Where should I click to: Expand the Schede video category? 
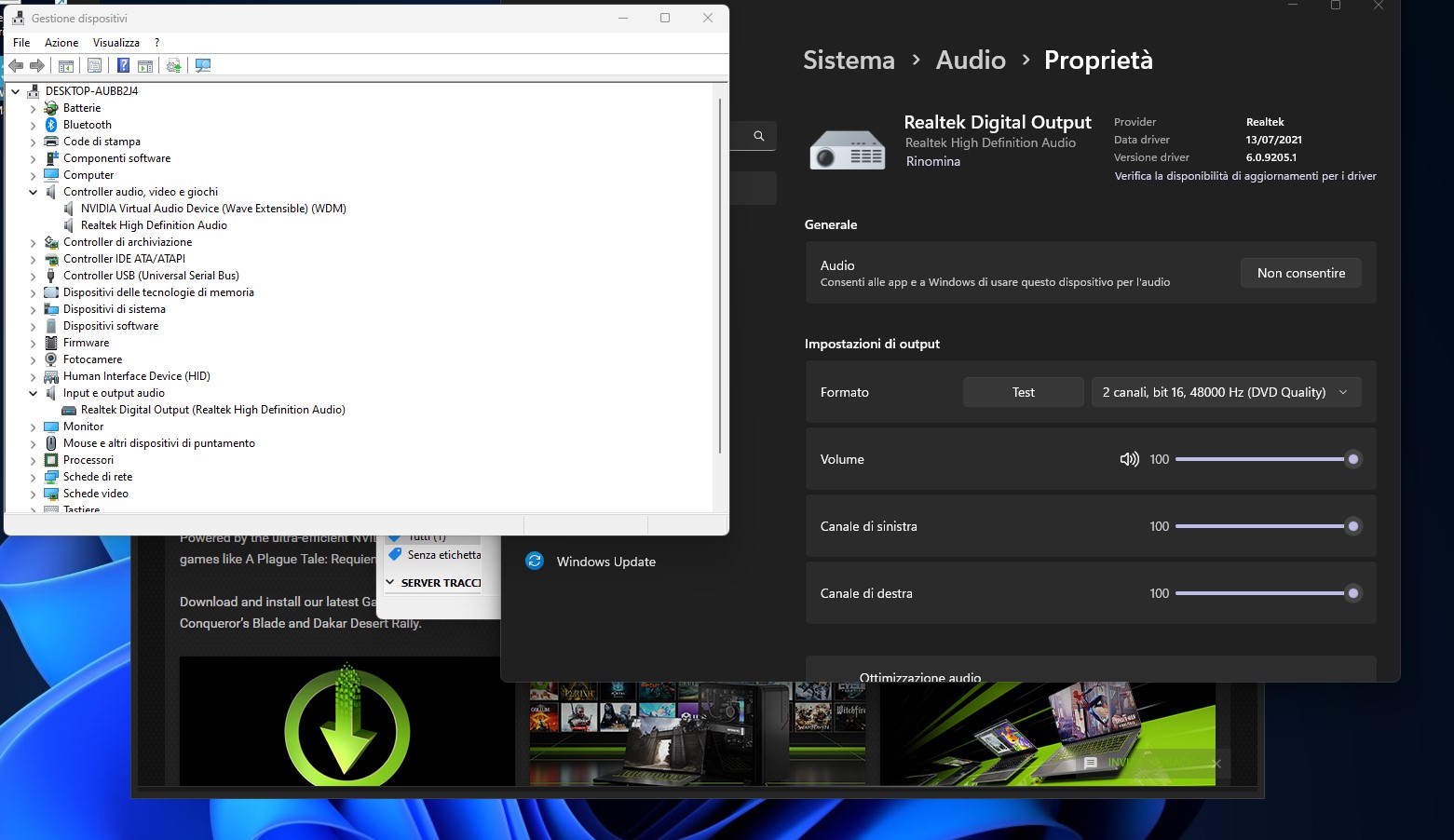(x=34, y=493)
